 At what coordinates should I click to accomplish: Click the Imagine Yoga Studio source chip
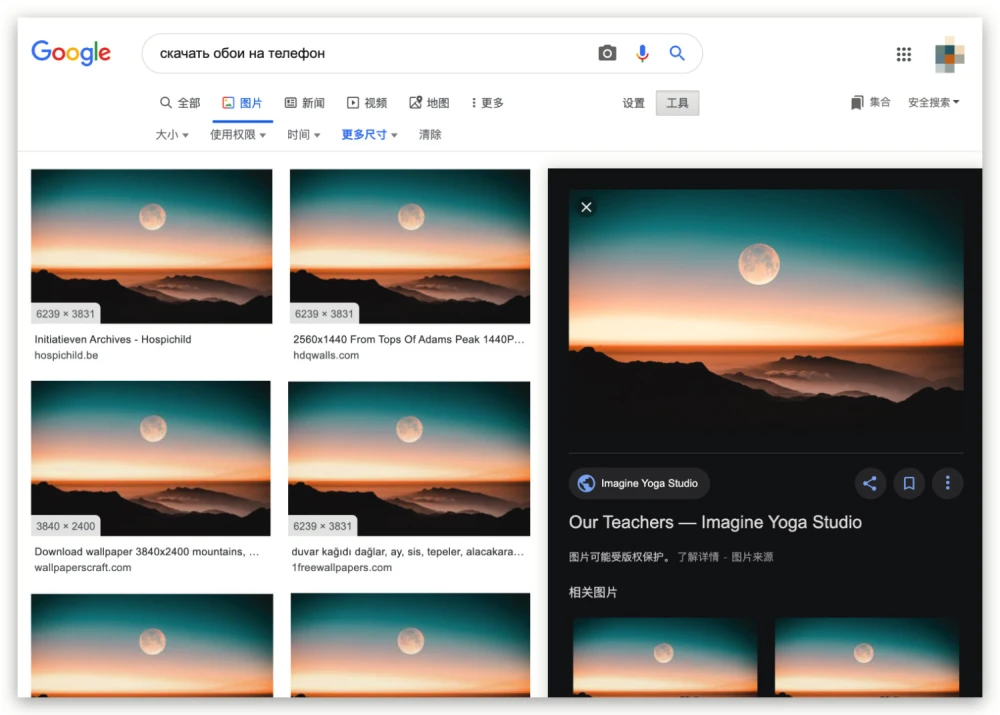tap(638, 483)
